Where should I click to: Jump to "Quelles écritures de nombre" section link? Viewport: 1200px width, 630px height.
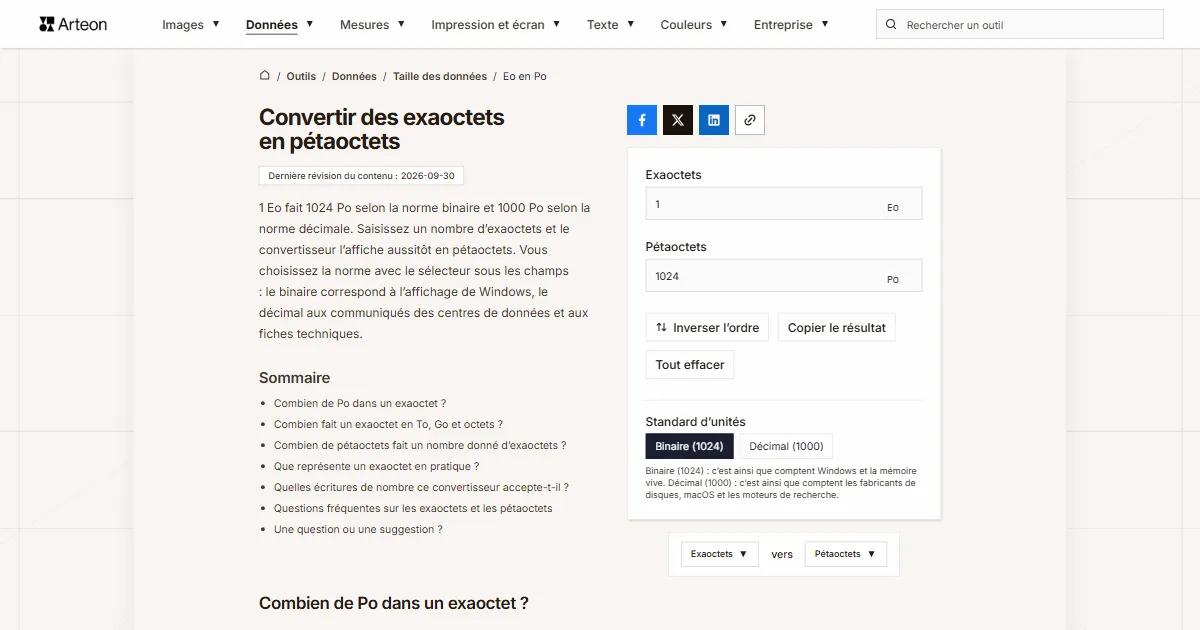point(421,487)
